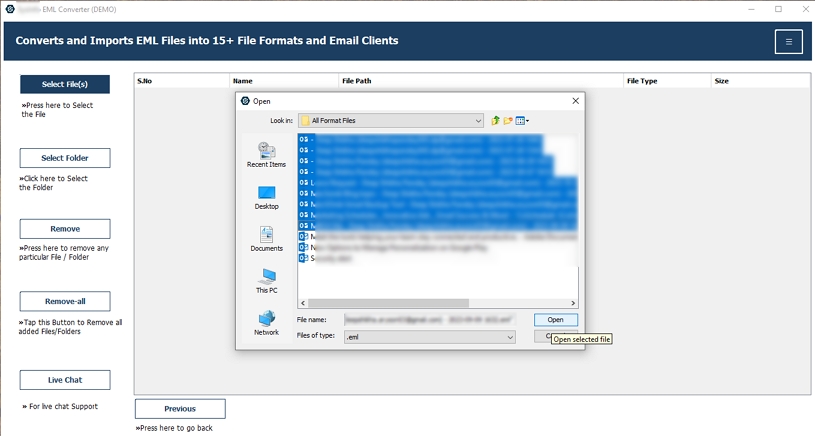Click the Open button in dialog
The height and width of the screenshot is (436, 815).
[x=555, y=320]
